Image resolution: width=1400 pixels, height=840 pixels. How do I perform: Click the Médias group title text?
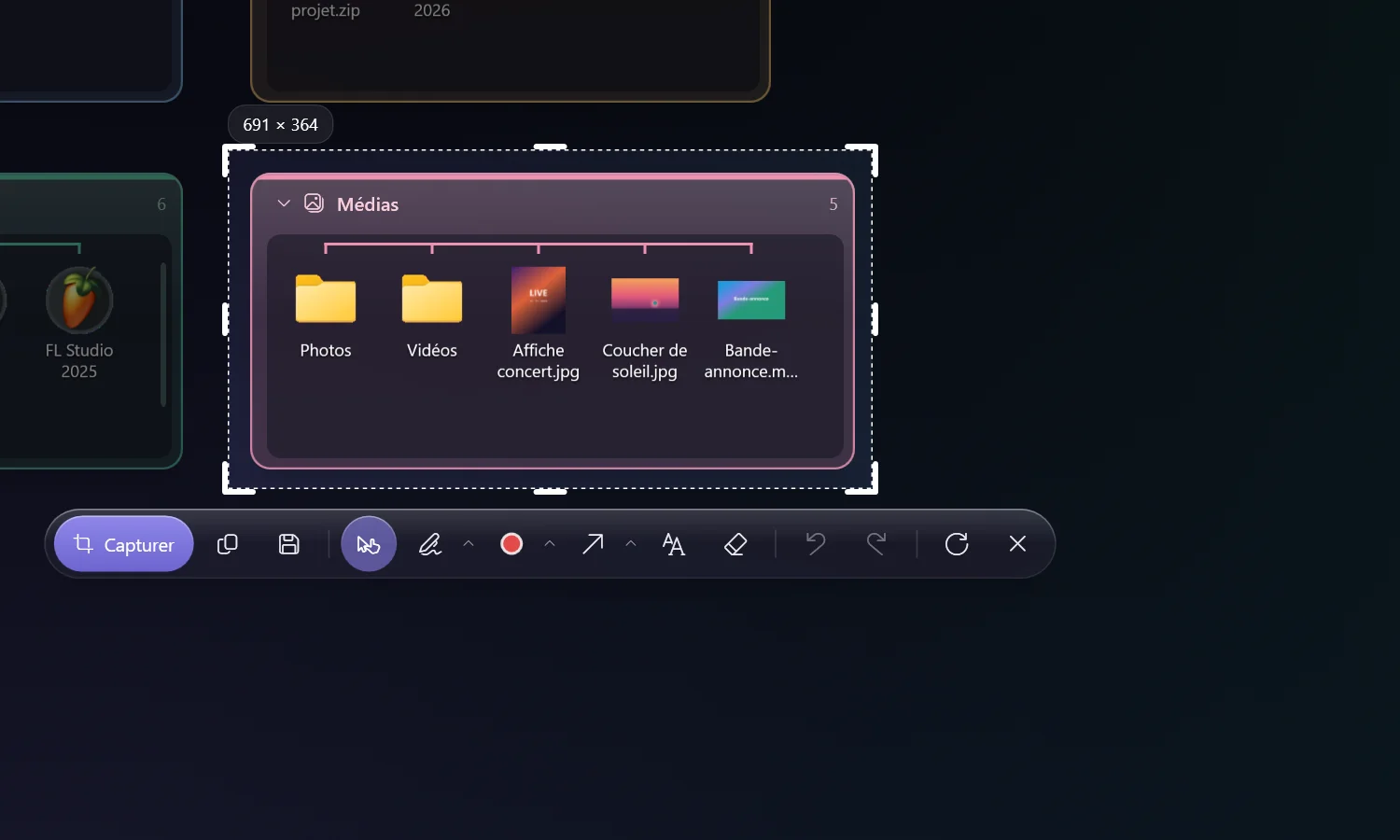[368, 204]
